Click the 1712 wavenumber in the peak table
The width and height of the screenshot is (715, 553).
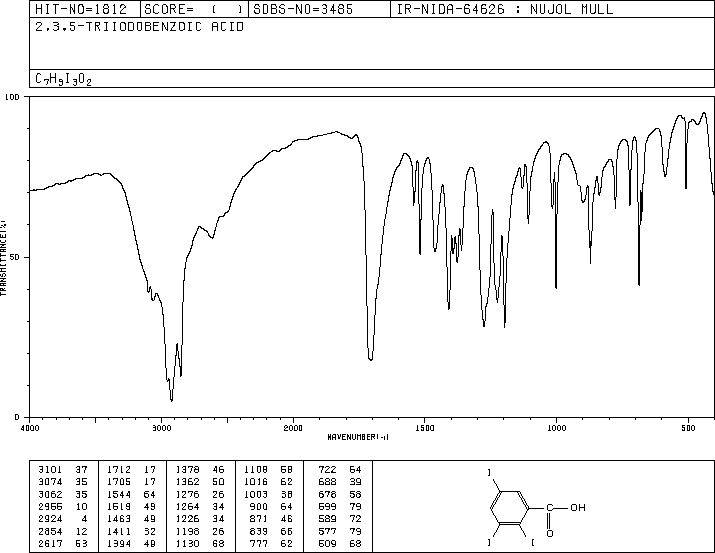[x=119, y=470]
